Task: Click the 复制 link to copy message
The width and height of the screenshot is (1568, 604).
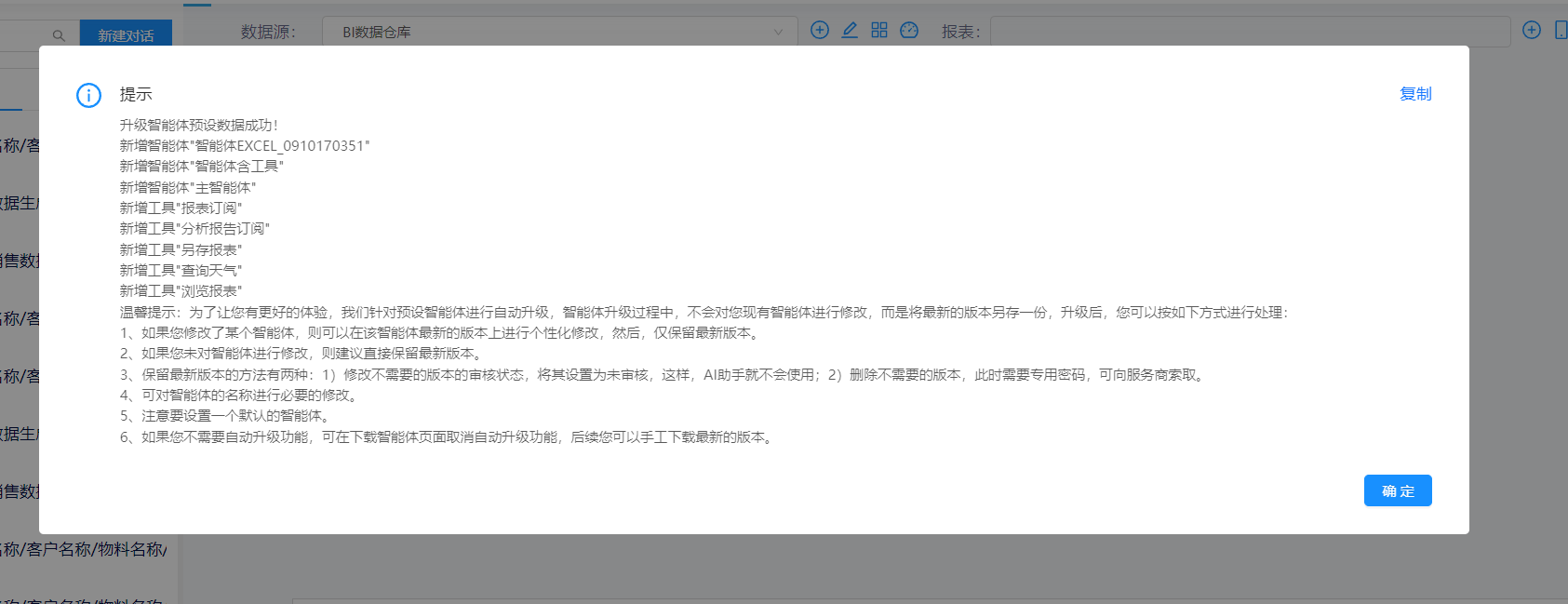Action: 1415,94
